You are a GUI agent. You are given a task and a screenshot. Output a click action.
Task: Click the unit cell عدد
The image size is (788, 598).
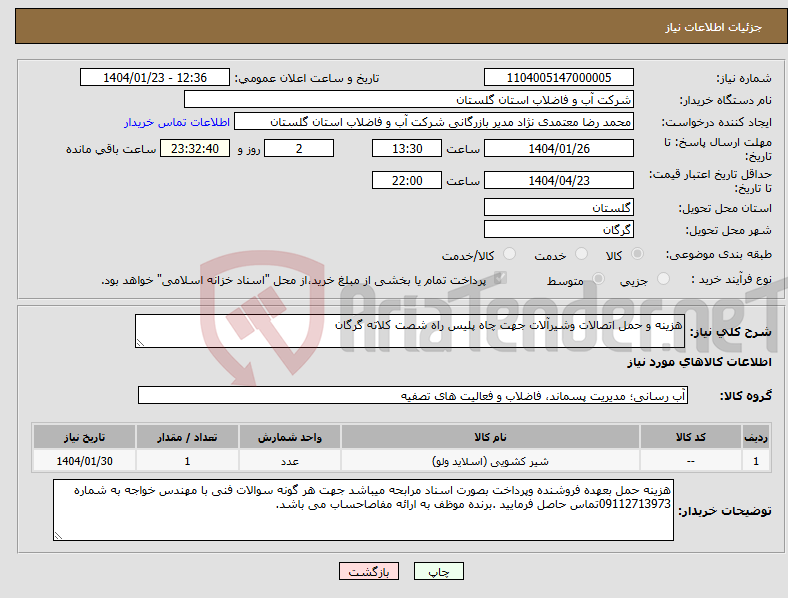click(290, 461)
